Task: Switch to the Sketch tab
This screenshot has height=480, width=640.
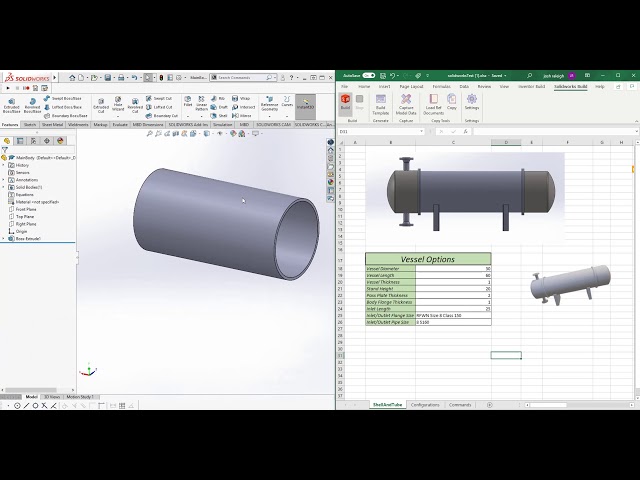Action: [30, 124]
